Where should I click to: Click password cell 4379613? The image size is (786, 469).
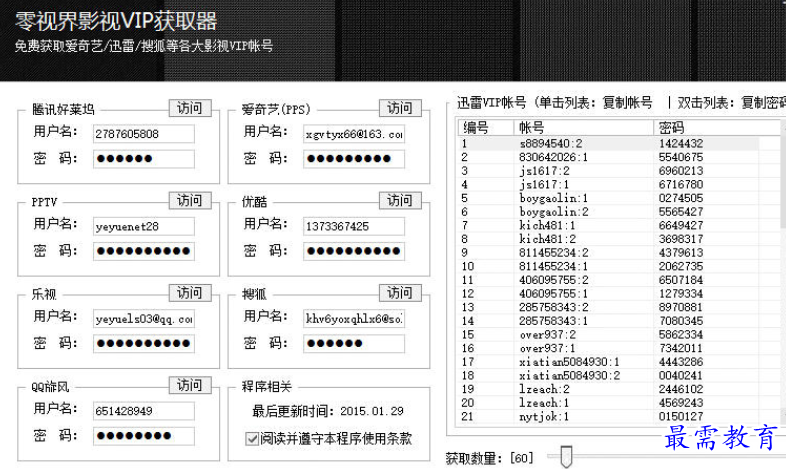click(x=681, y=253)
